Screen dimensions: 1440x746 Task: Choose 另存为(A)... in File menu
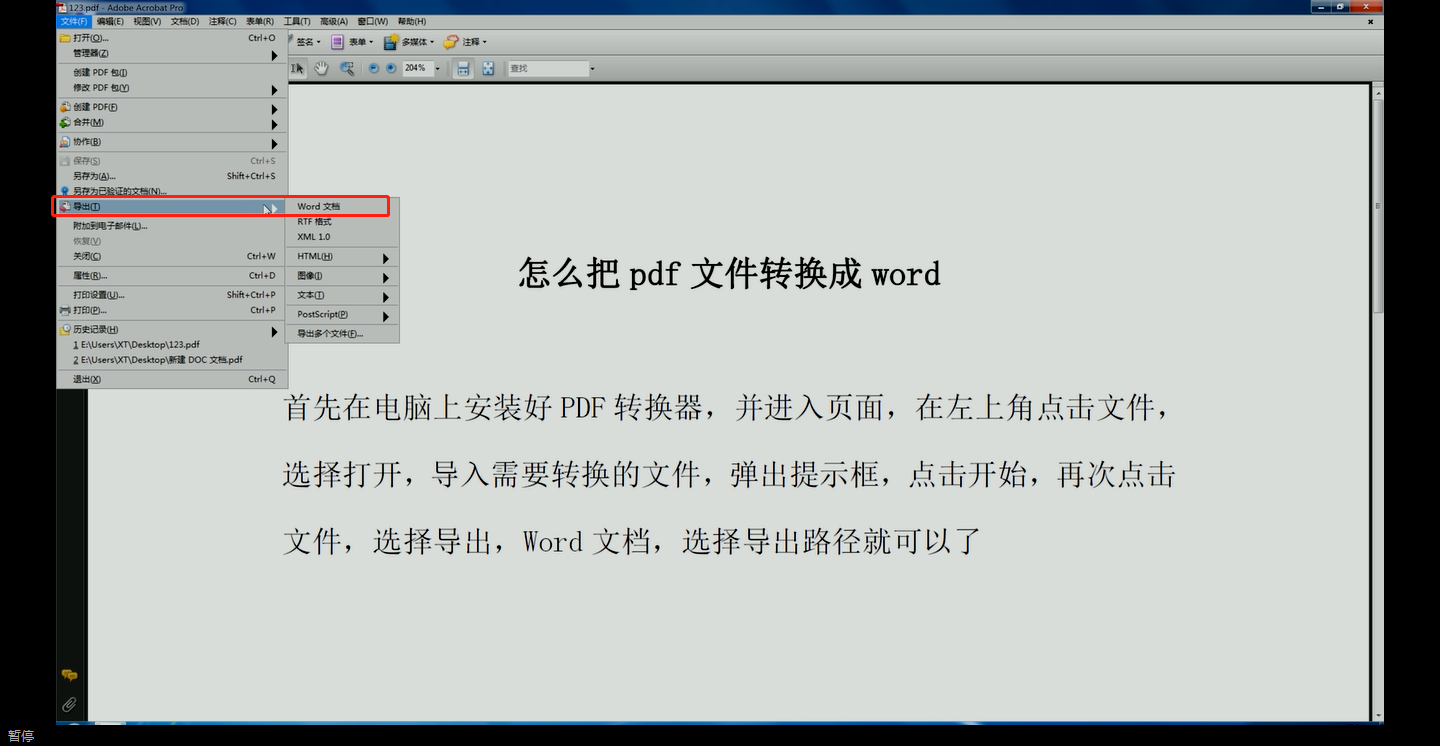point(172,176)
